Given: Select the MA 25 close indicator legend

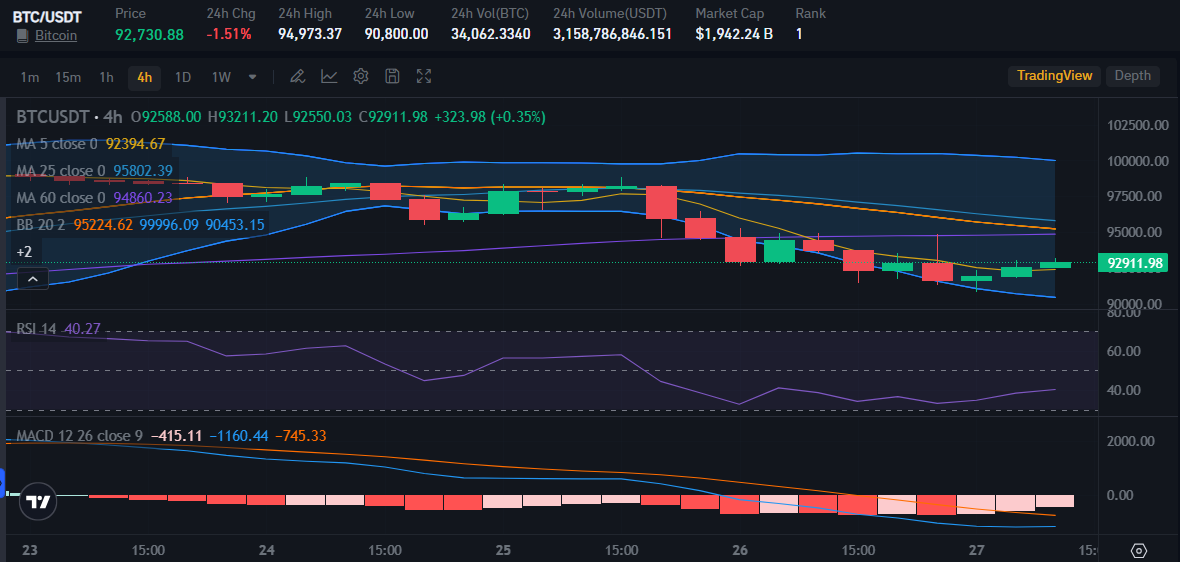Looking at the screenshot, I should (x=61, y=170).
